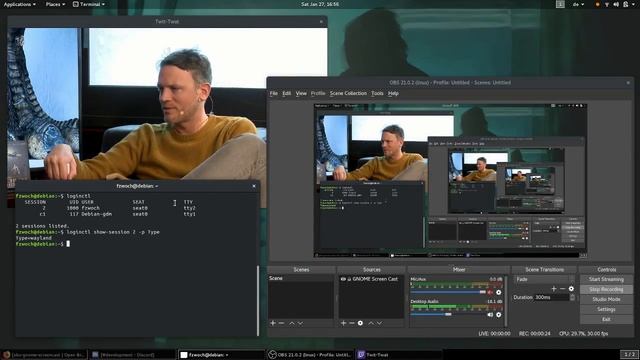
Task: Open the Places menu in top bar
Action: pyautogui.click(x=55, y=4)
